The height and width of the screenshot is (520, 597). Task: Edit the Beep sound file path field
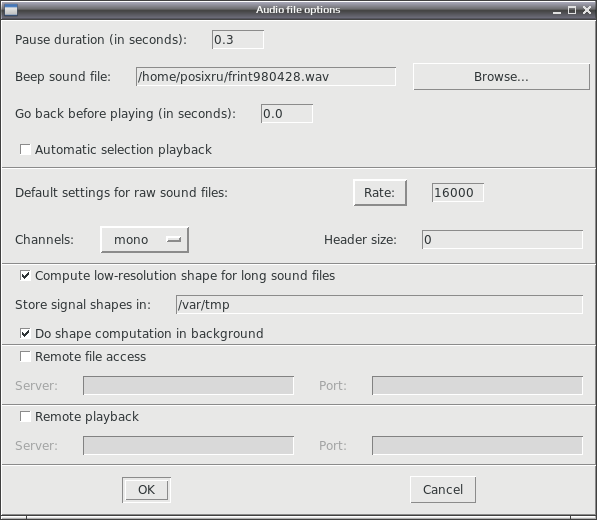266,77
